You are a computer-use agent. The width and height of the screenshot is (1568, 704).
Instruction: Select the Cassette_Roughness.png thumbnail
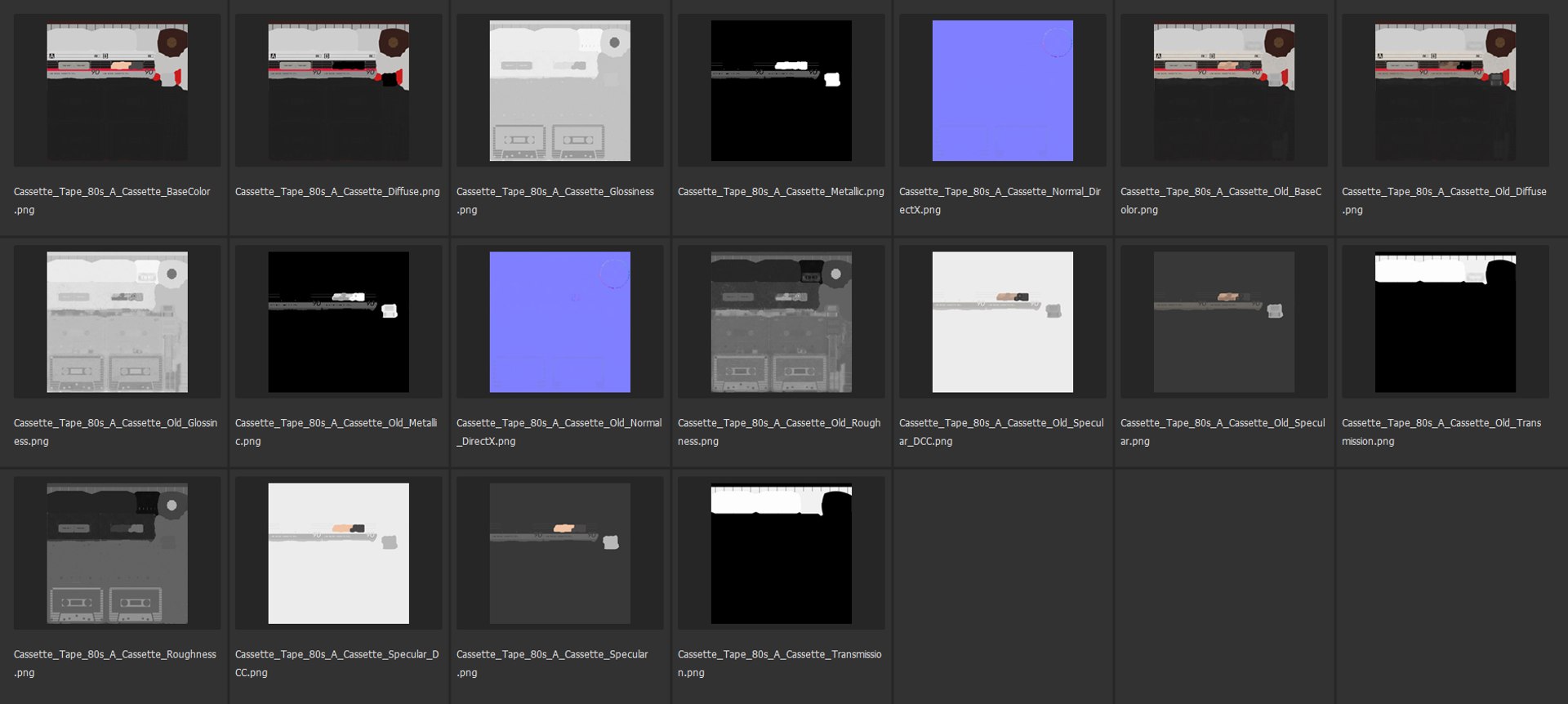click(x=117, y=553)
